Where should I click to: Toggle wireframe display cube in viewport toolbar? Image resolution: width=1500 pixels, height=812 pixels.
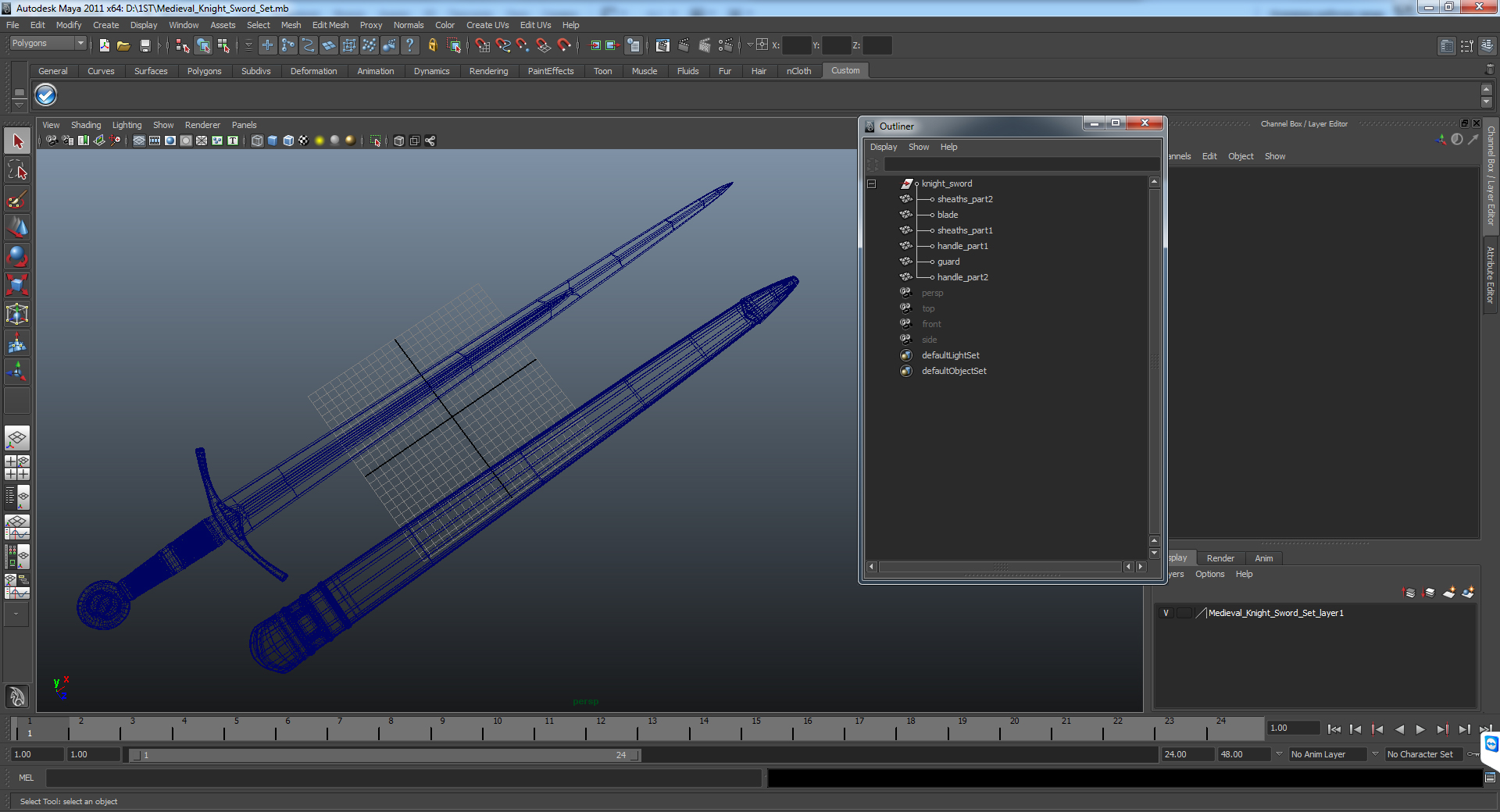point(257,141)
